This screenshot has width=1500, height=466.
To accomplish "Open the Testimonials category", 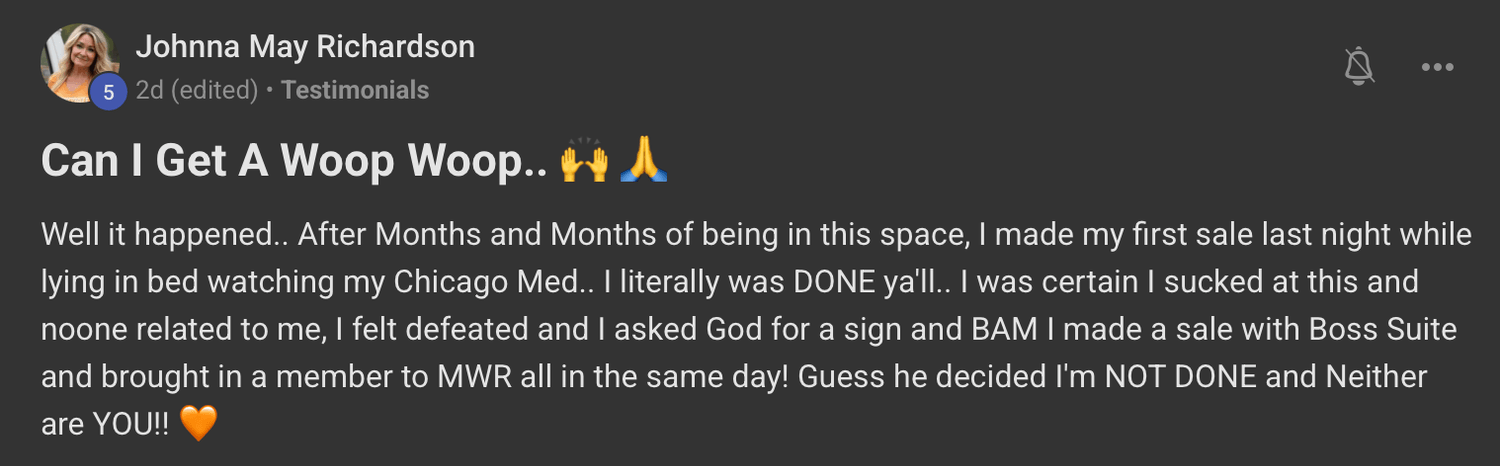I will (355, 90).
